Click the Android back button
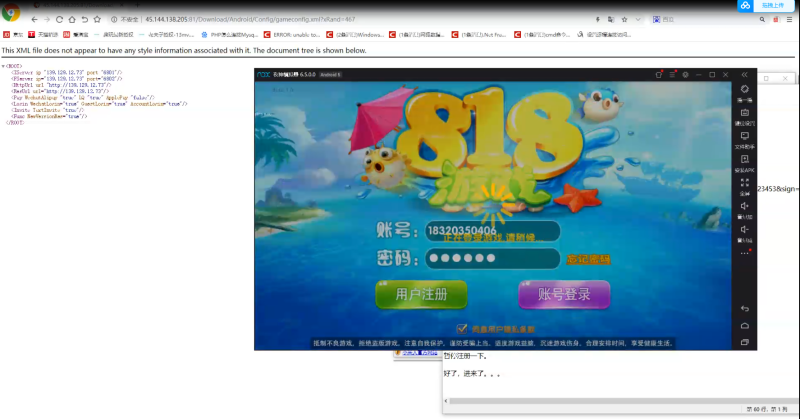Image resolution: width=800 pixels, height=419 pixels. click(744, 309)
